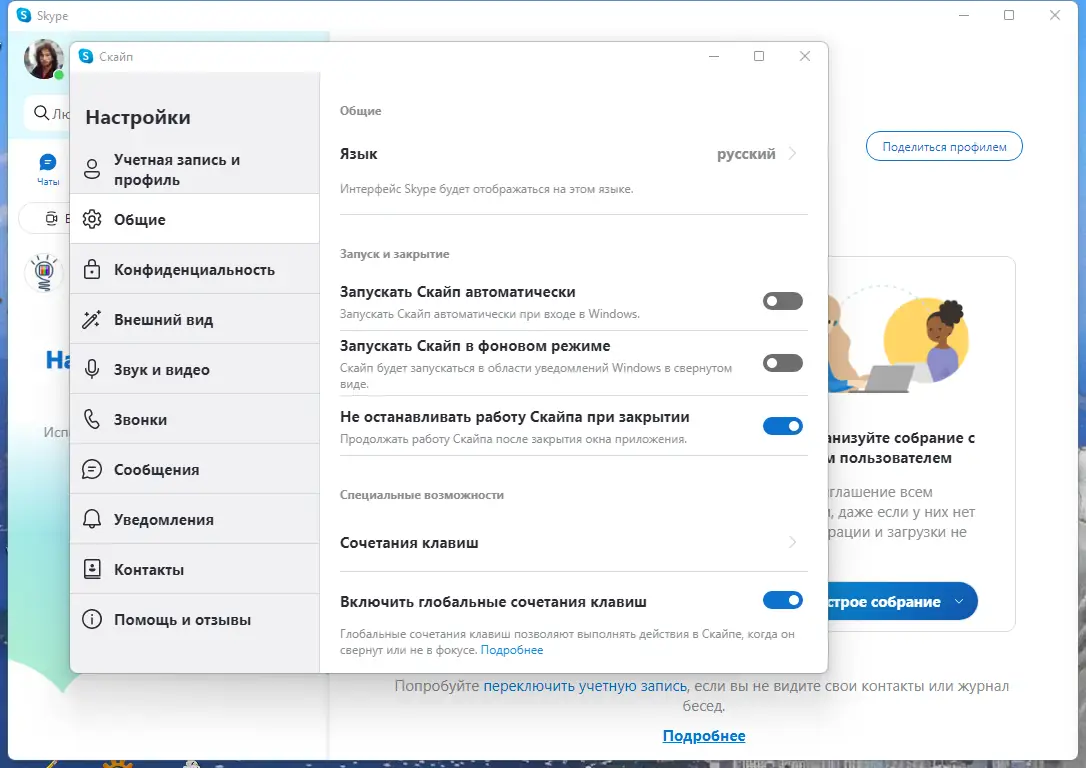Viewport: 1086px width, 768px height.
Task: Click the Настройки heading
Action: coord(138,117)
